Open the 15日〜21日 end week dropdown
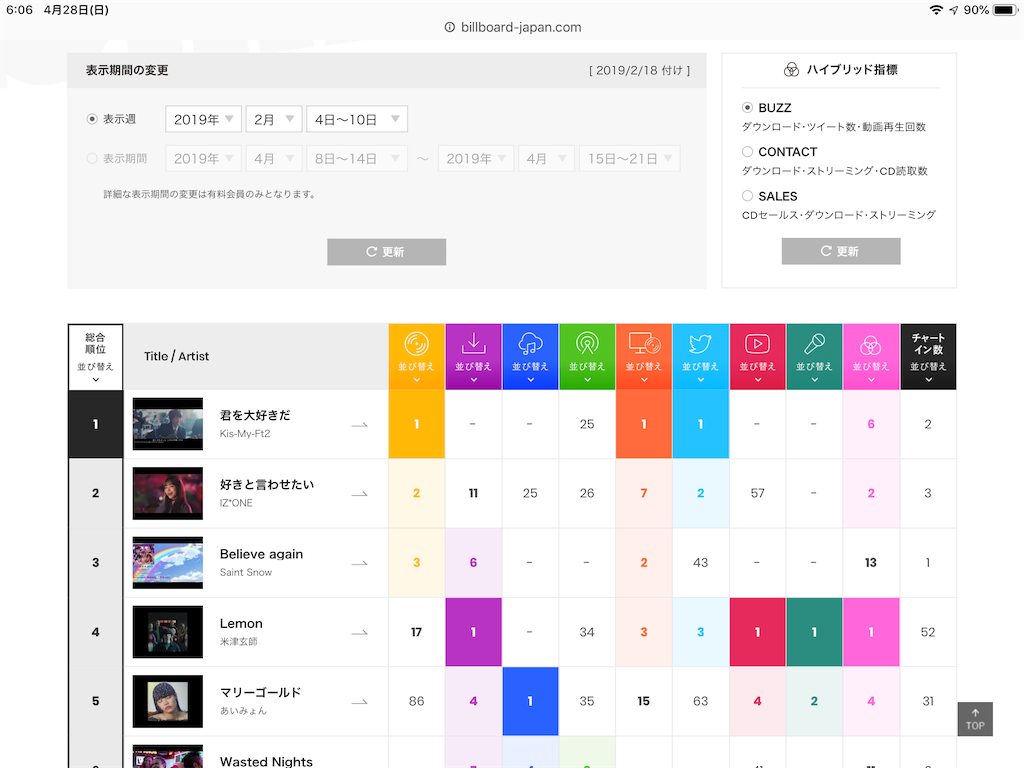 coord(630,158)
